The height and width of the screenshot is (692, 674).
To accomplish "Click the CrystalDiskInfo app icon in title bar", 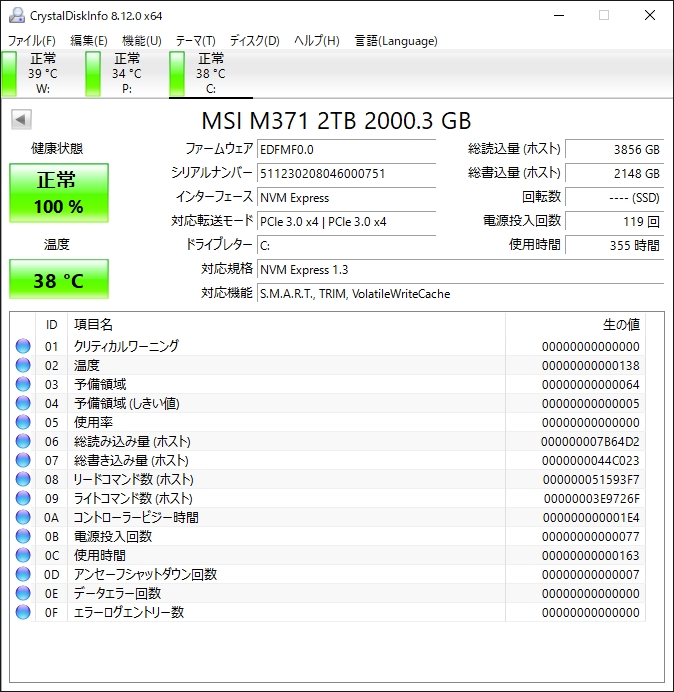I will (17, 15).
